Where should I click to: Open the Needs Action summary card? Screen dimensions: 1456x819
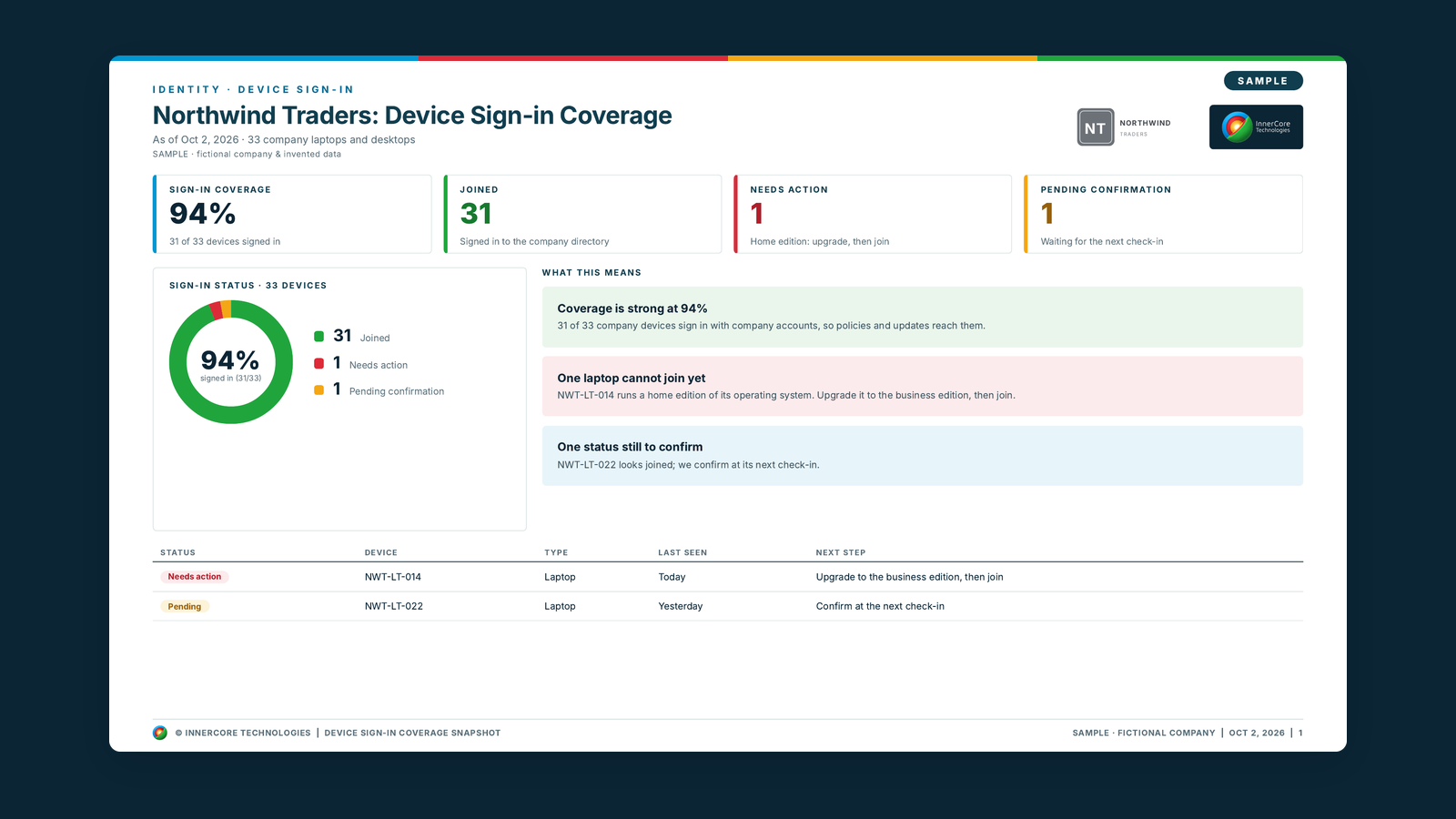tap(873, 214)
